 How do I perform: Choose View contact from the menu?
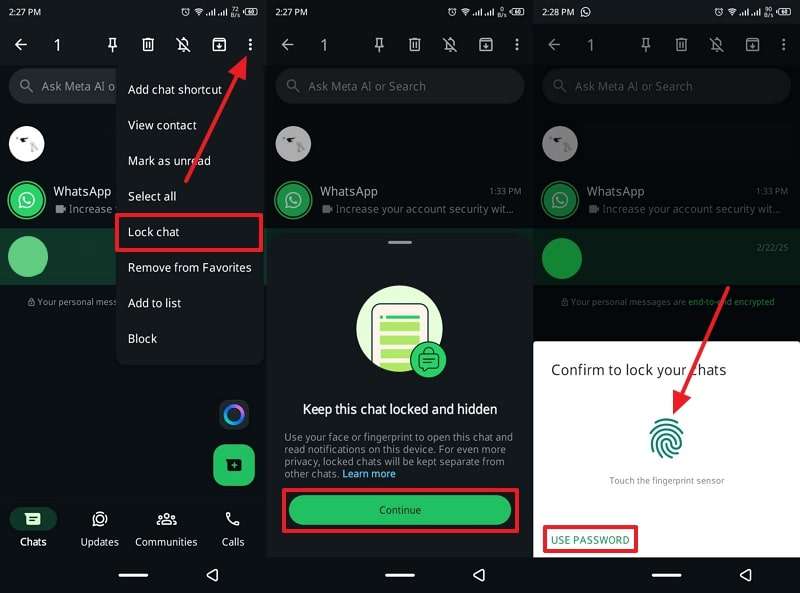coord(162,125)
